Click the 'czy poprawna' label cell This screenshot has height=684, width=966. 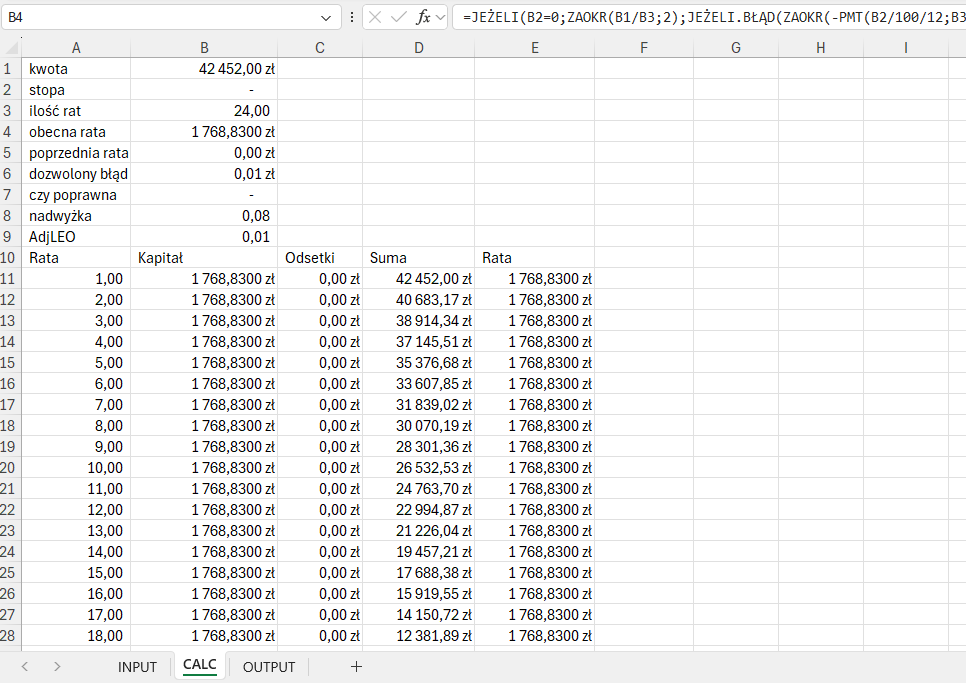click(76, 194)
